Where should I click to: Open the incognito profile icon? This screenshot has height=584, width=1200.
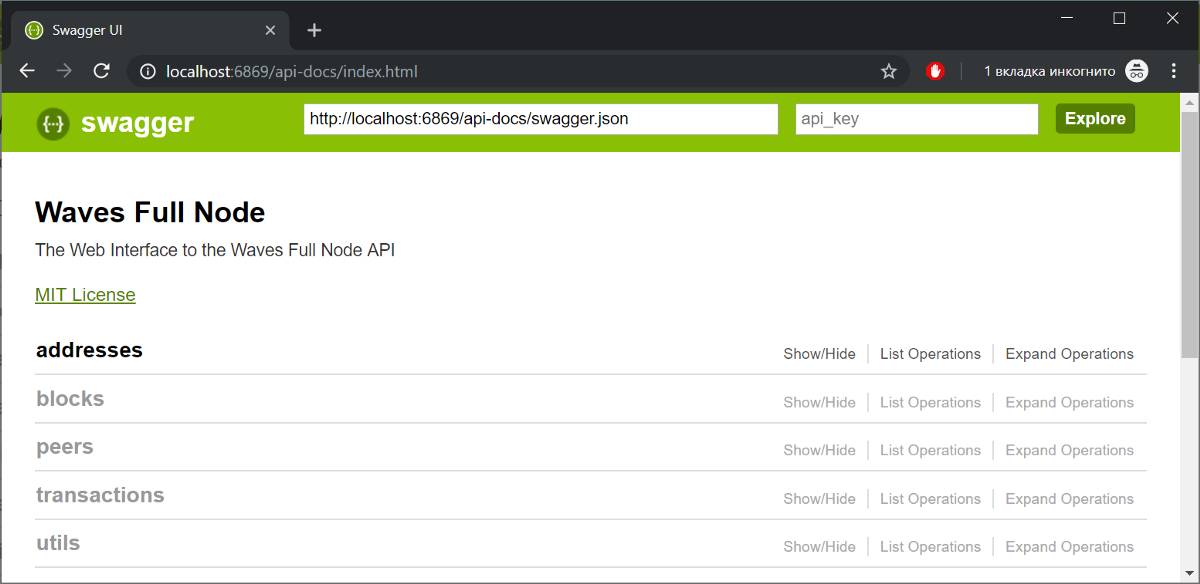(x=1137, y=71)
